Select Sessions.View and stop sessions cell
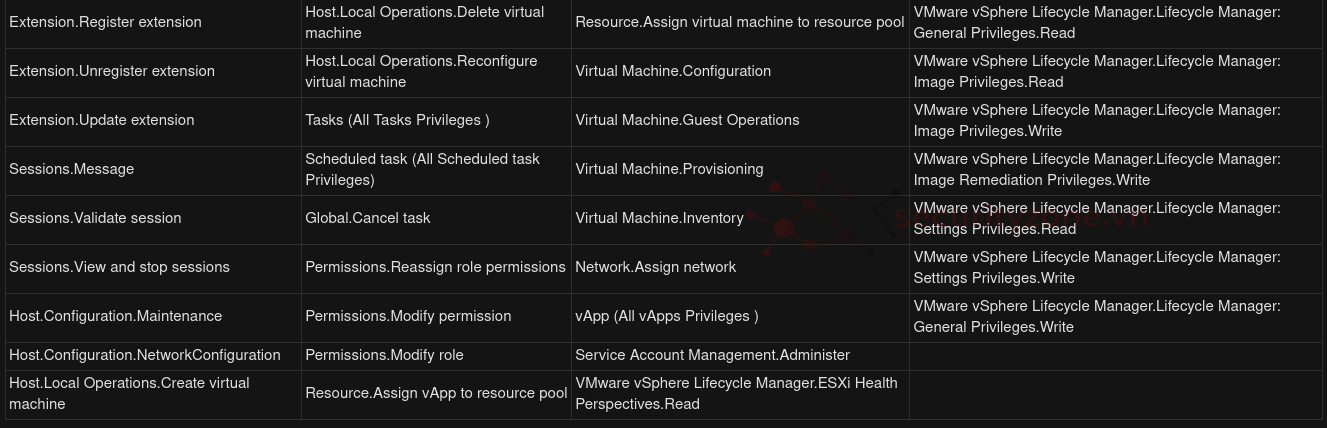The image size is (1327, 428). pyautogui.click(x=120, y=267)
